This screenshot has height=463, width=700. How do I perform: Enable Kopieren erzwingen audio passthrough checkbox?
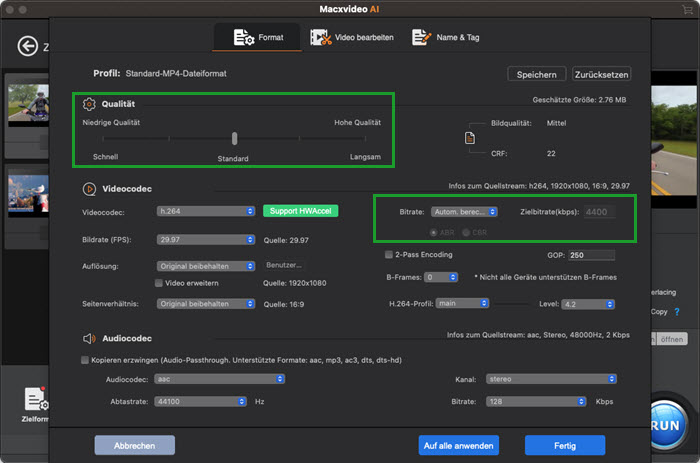(84, 360)
